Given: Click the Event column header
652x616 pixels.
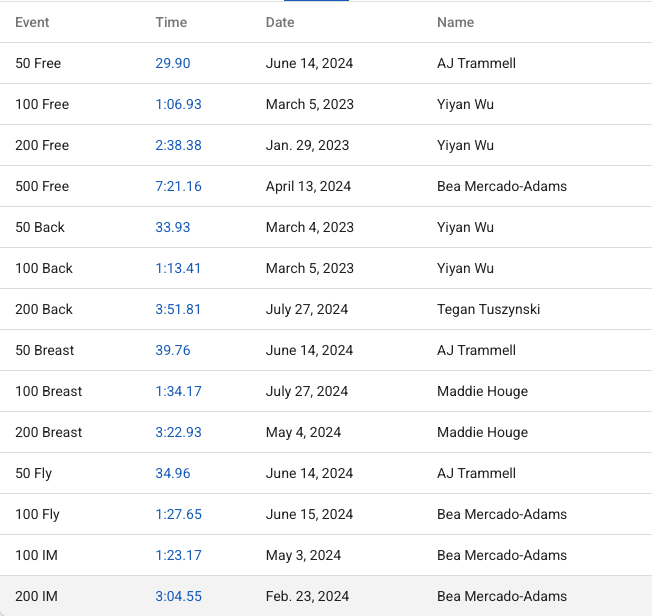Looking at the screenshot, I should pyautogui.click(x=32, y=22).
